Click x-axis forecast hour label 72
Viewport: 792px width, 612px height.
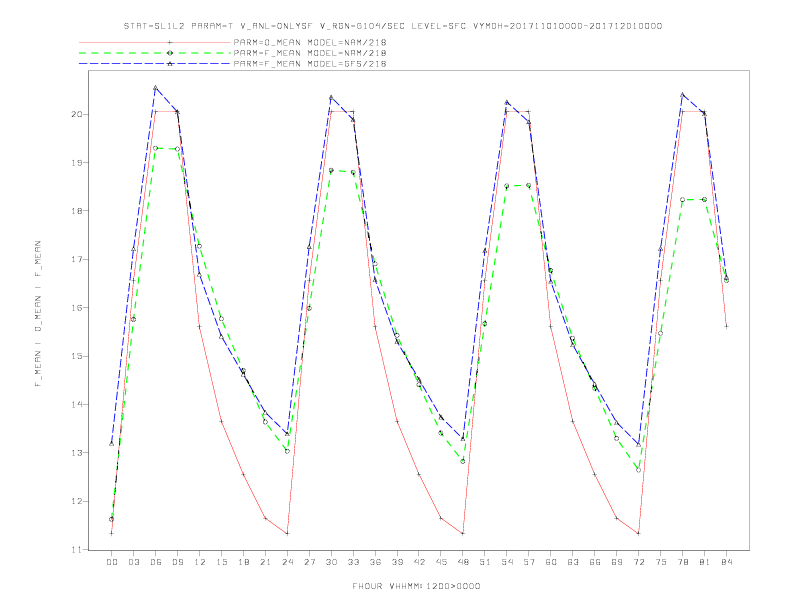(x=639, y=562)
